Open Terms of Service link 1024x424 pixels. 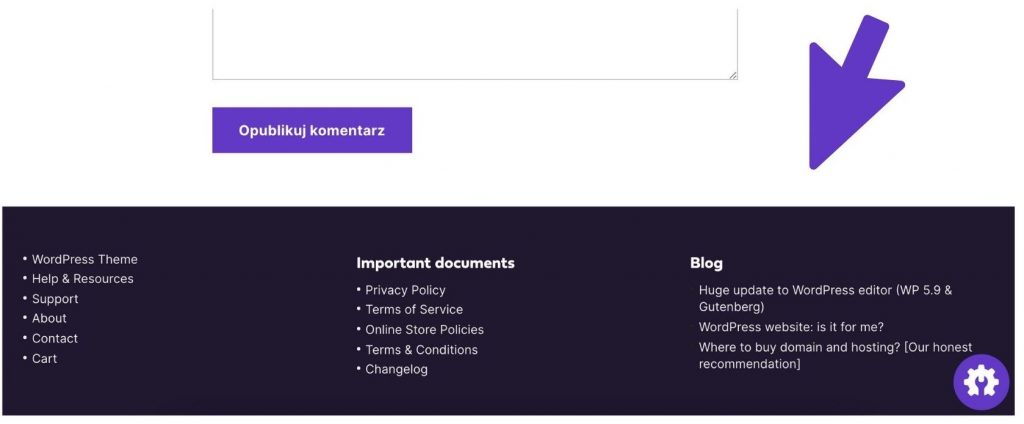tap(414, 310)
